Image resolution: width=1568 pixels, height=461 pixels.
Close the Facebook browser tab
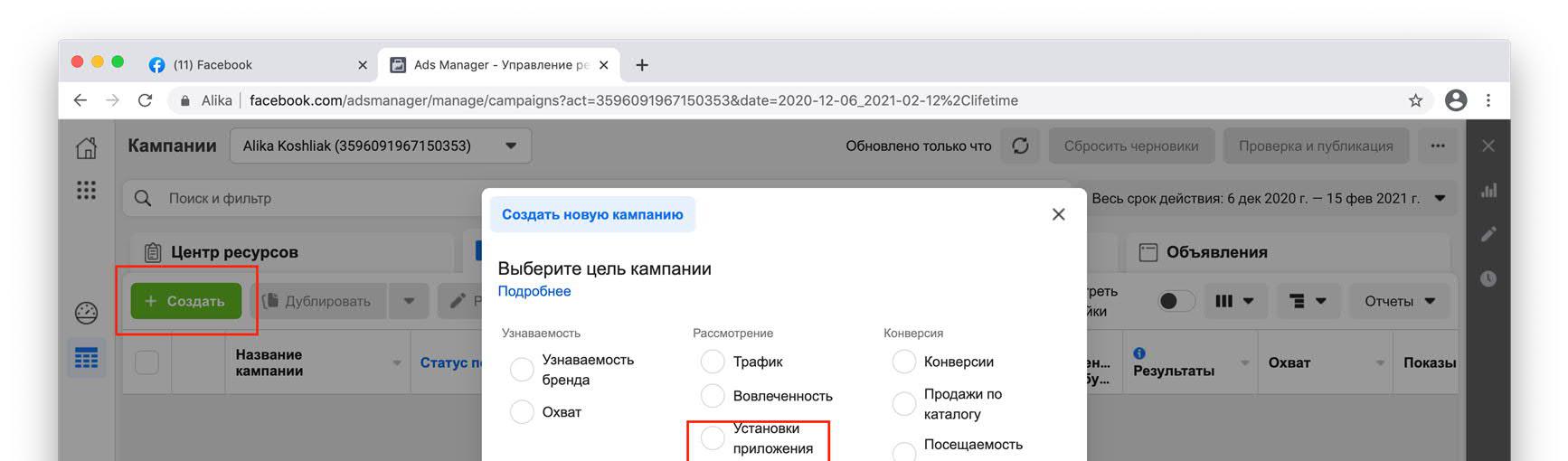(x=363, y=65)
